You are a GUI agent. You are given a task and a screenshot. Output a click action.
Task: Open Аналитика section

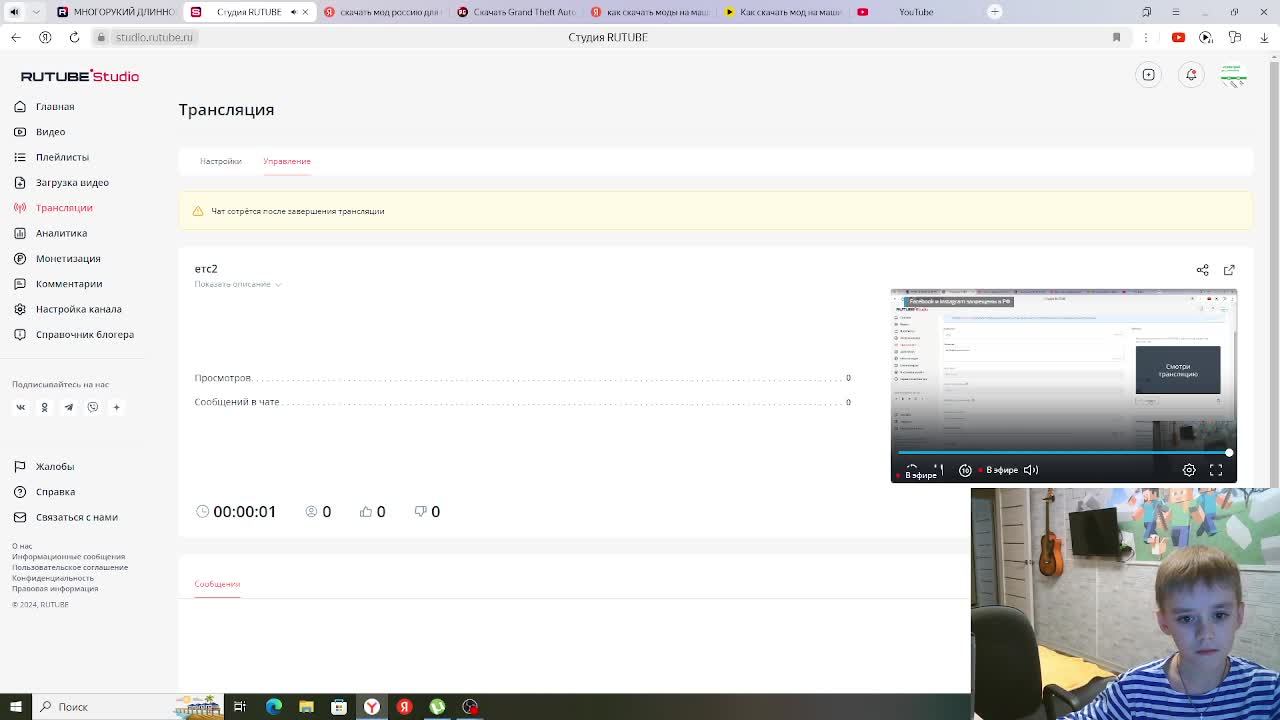tap(61, 233)
